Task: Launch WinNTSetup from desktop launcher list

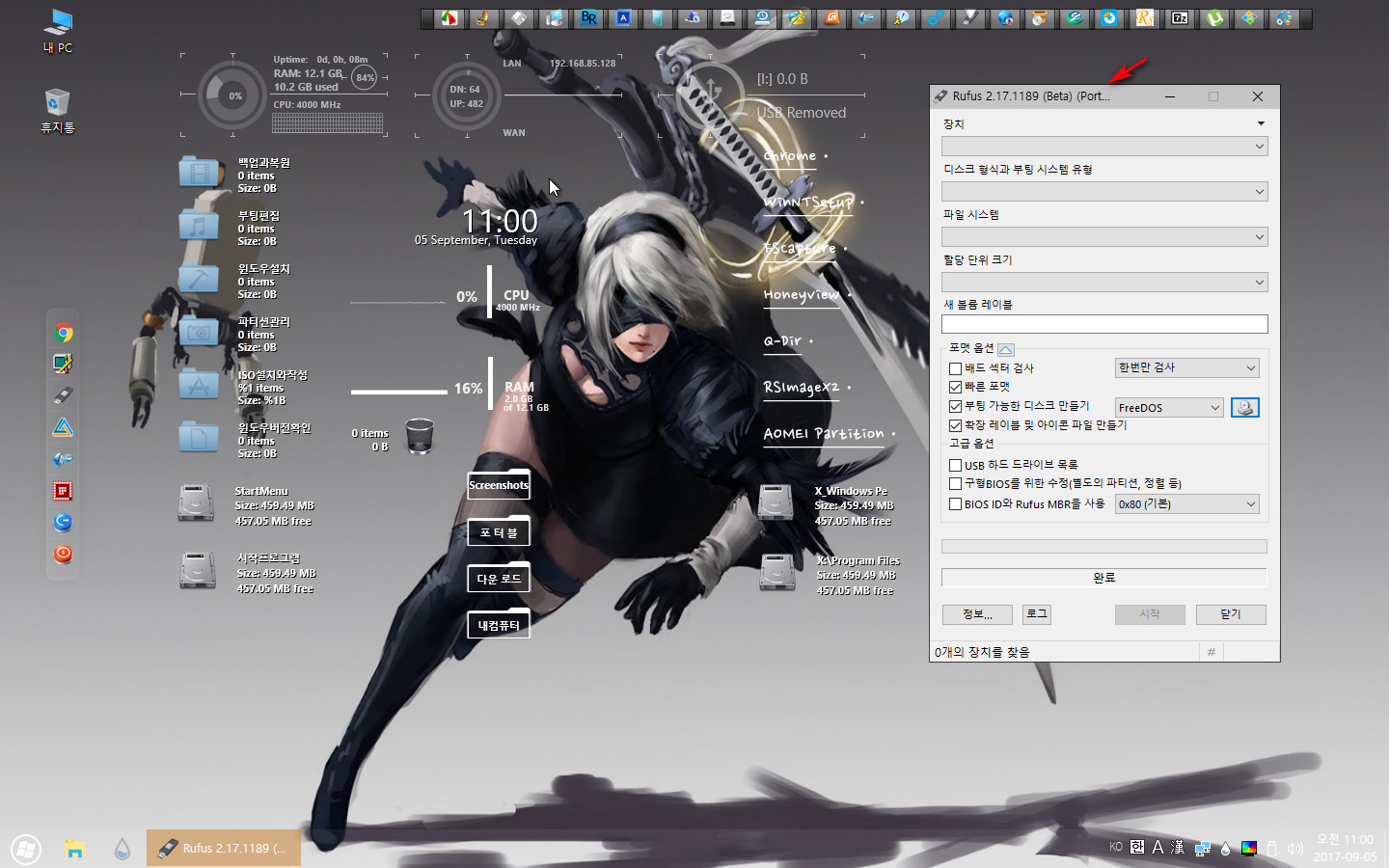Action: pos(808,203)
